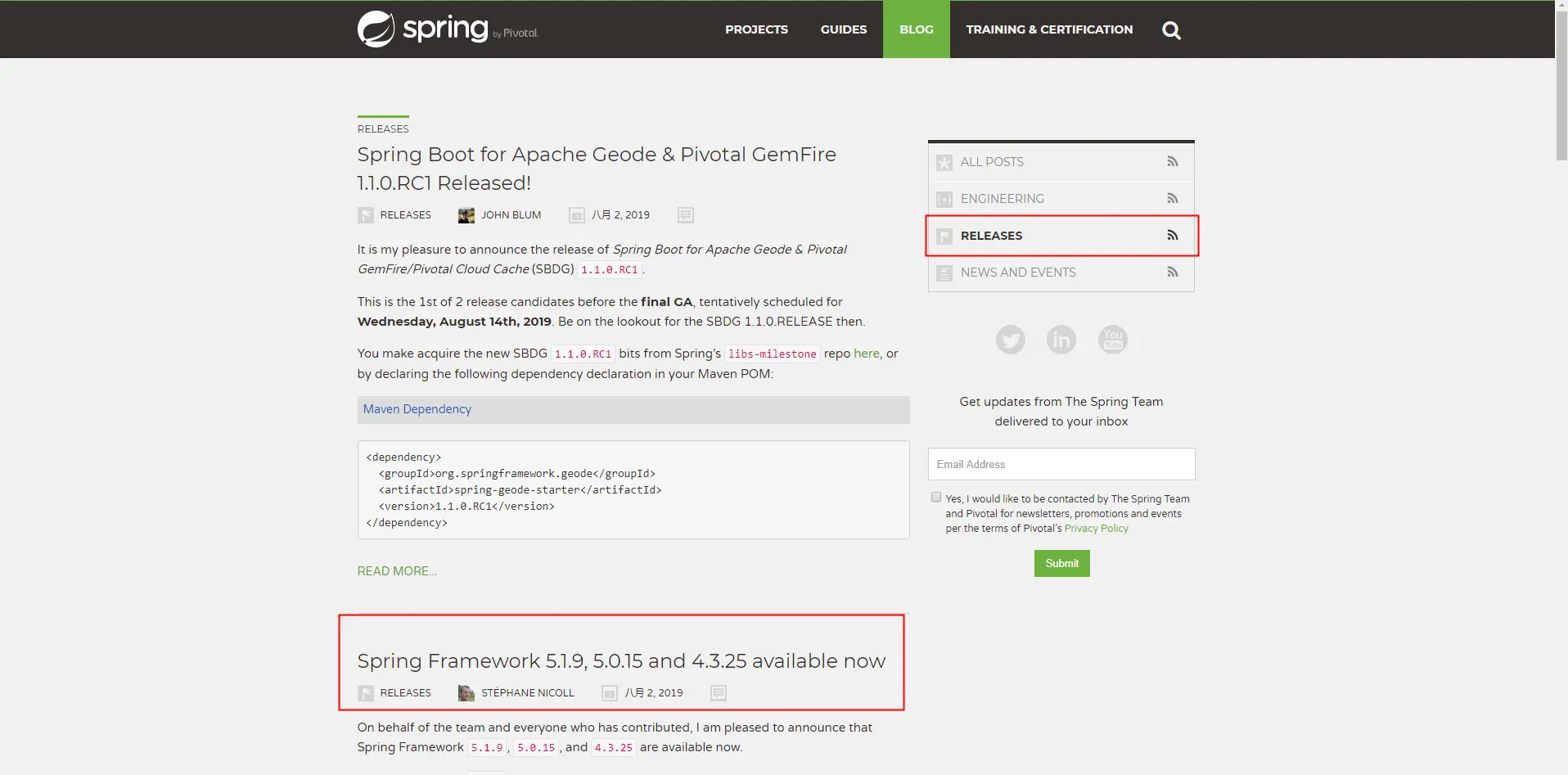Click Read More on the Geode post
This screenshot has height=775, width=1568.
pyautogui.click(x=397, y=571)
